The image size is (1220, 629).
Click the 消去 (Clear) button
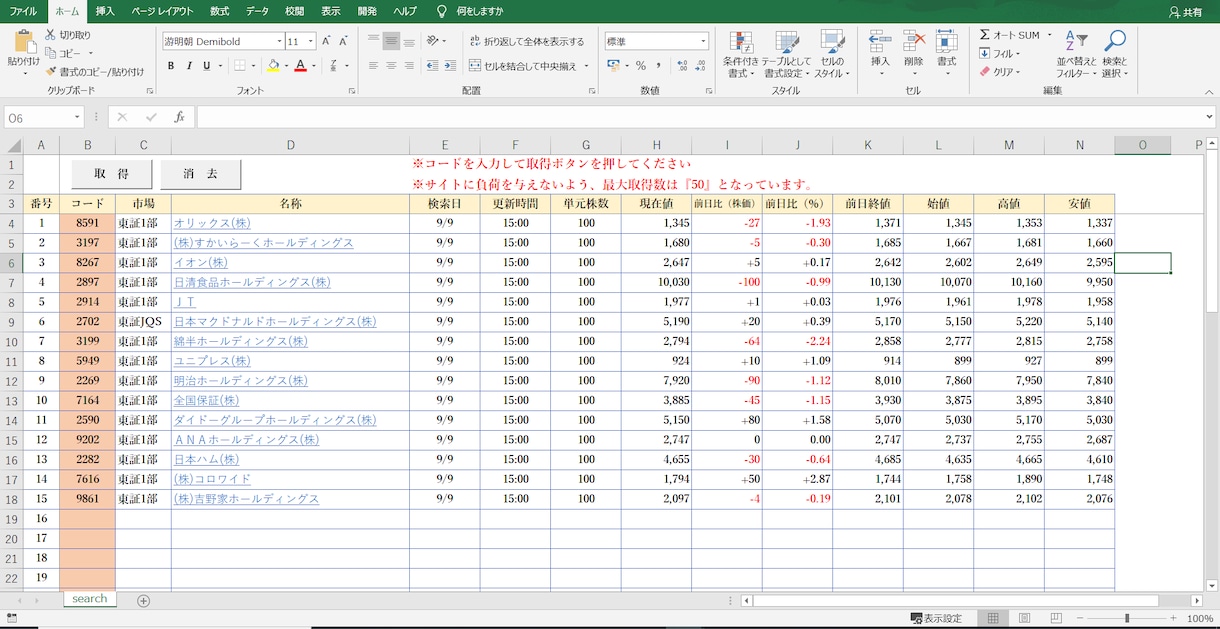tap(201, 174)
